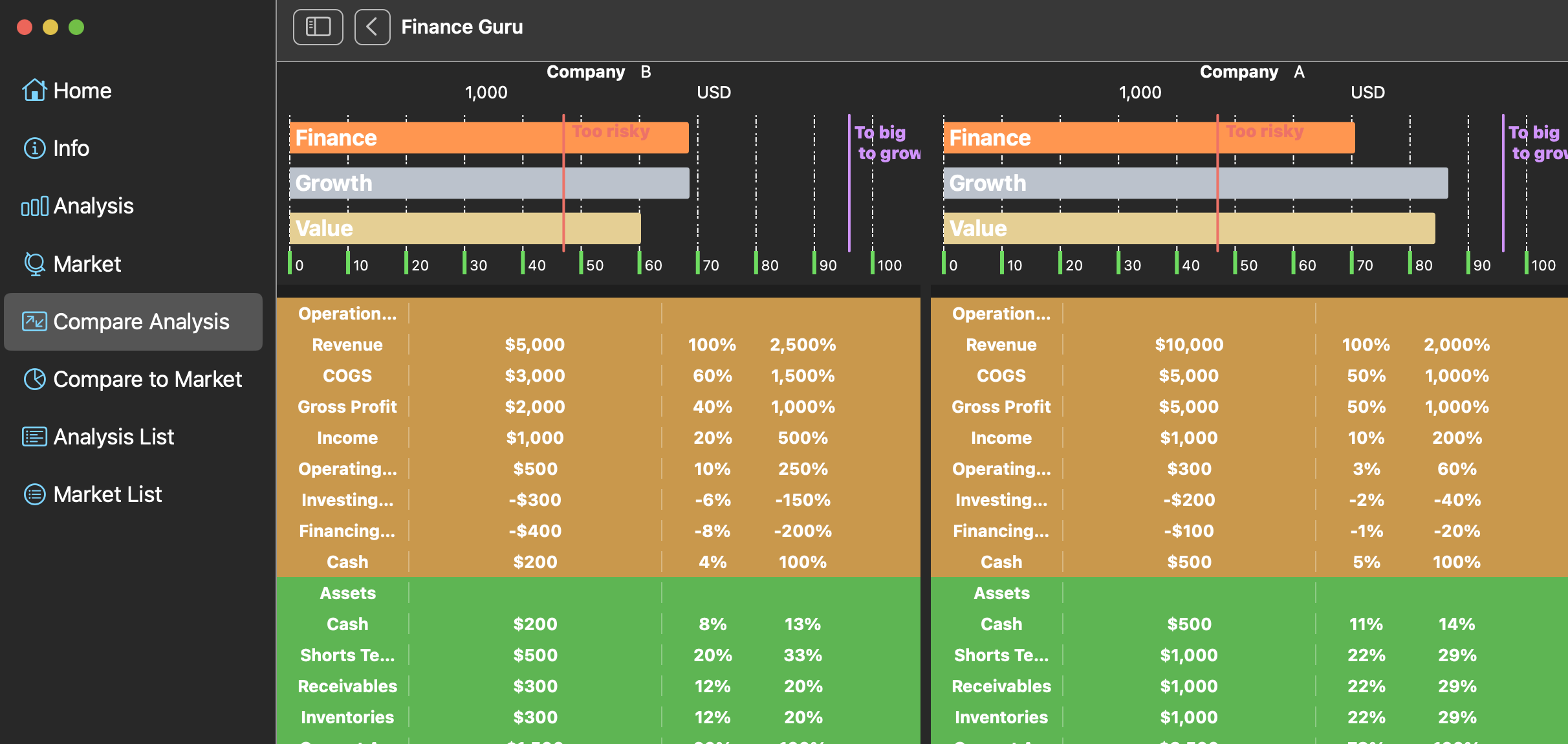
Task: Click the Home house icon
Action: pyautogui.click(x=34, y=91)
